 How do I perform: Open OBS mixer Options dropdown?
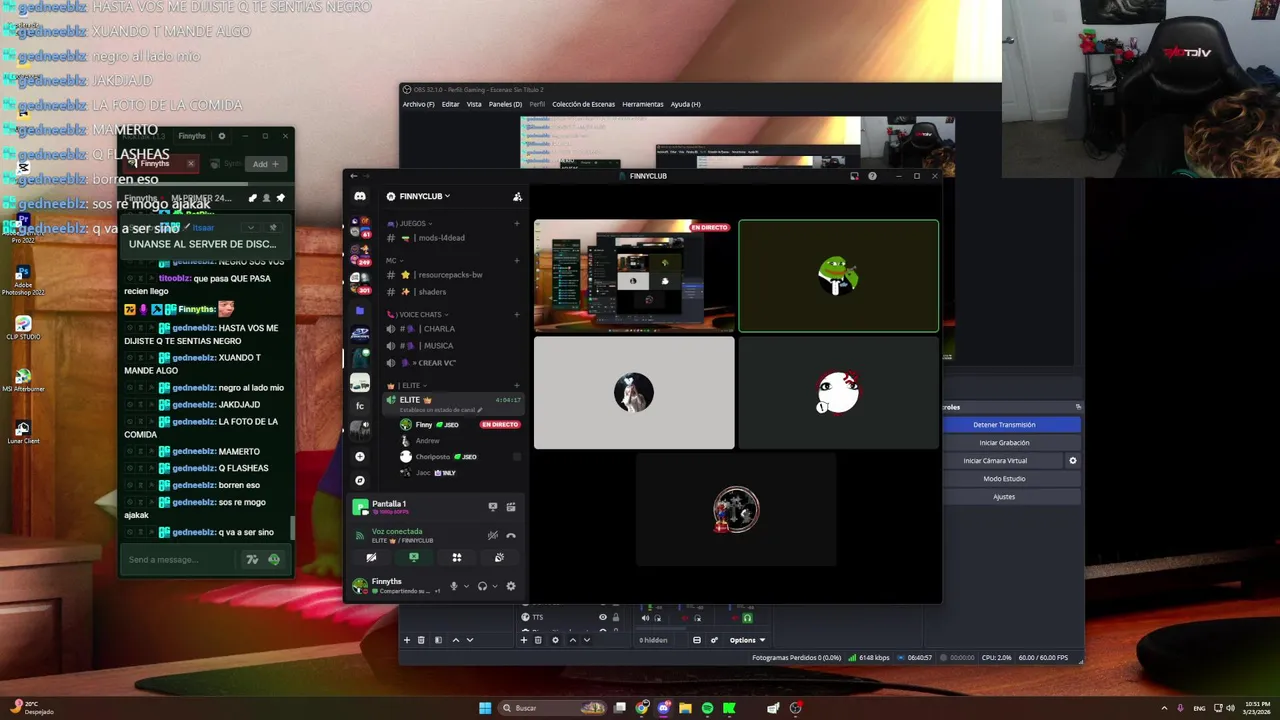747,640
